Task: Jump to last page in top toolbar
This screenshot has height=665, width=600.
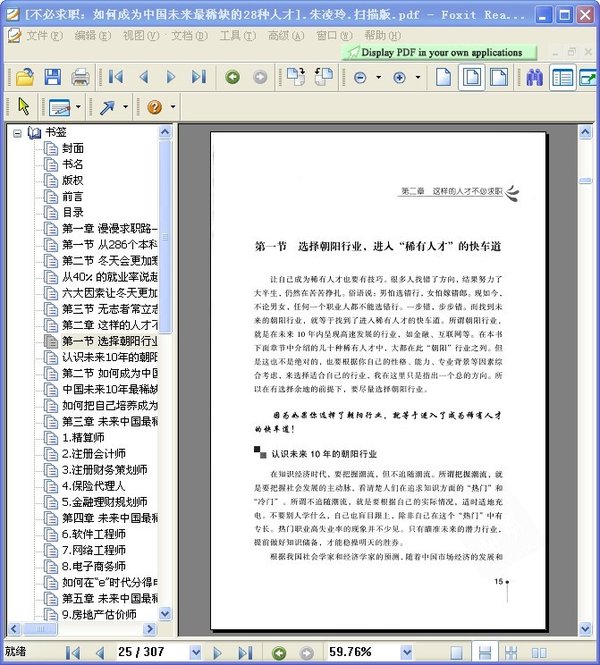Action: click(199, 77)
